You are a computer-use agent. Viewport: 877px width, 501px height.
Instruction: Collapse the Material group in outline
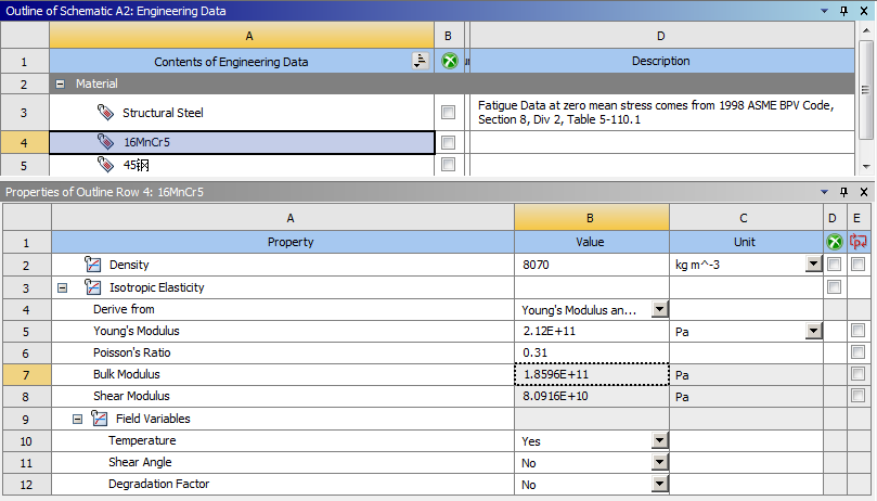pos(60,84)
